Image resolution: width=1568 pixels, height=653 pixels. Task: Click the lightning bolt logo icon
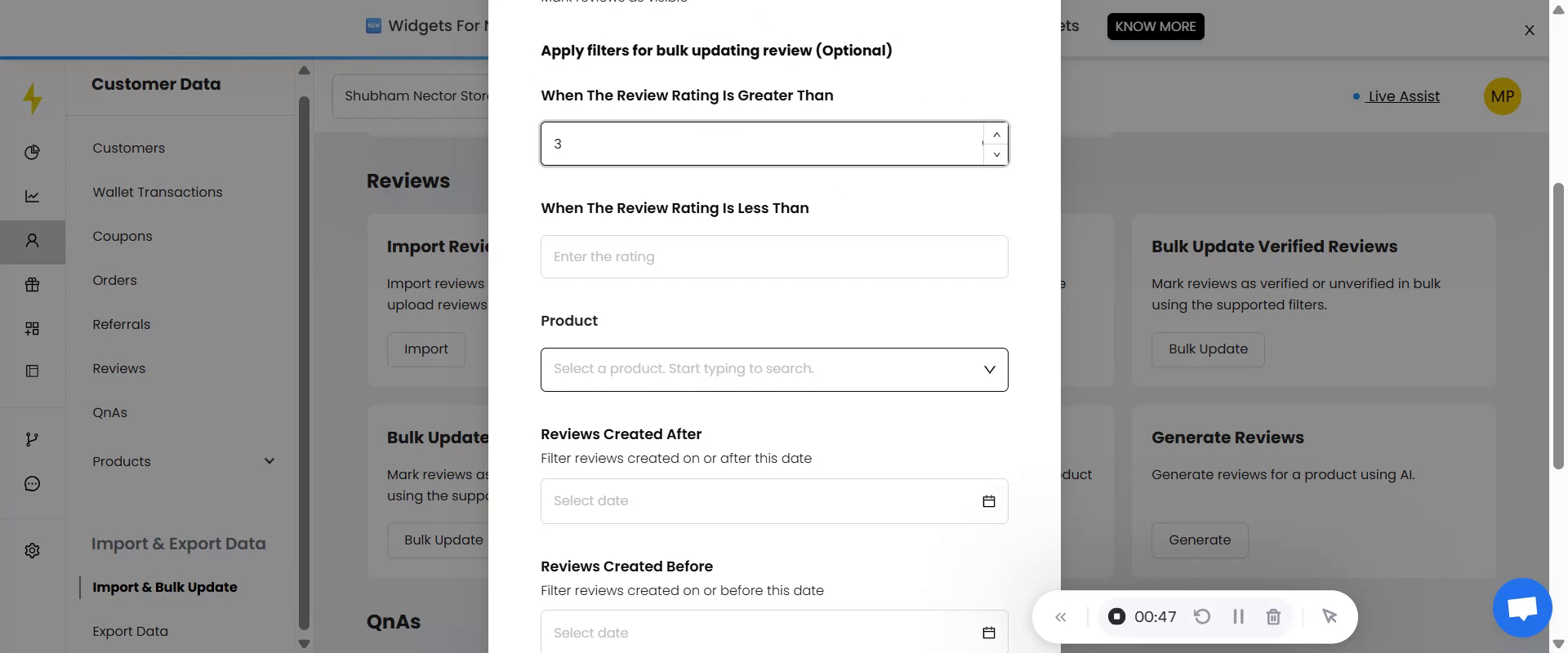coord(33,98)
